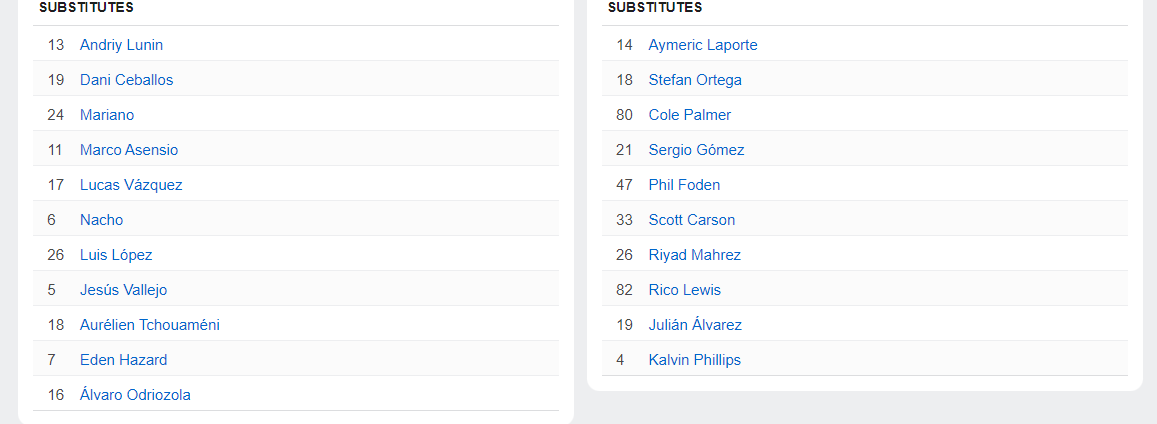Open Aymeric Laporte's player page
This screenshot has height=424, width=1157.
703,45
